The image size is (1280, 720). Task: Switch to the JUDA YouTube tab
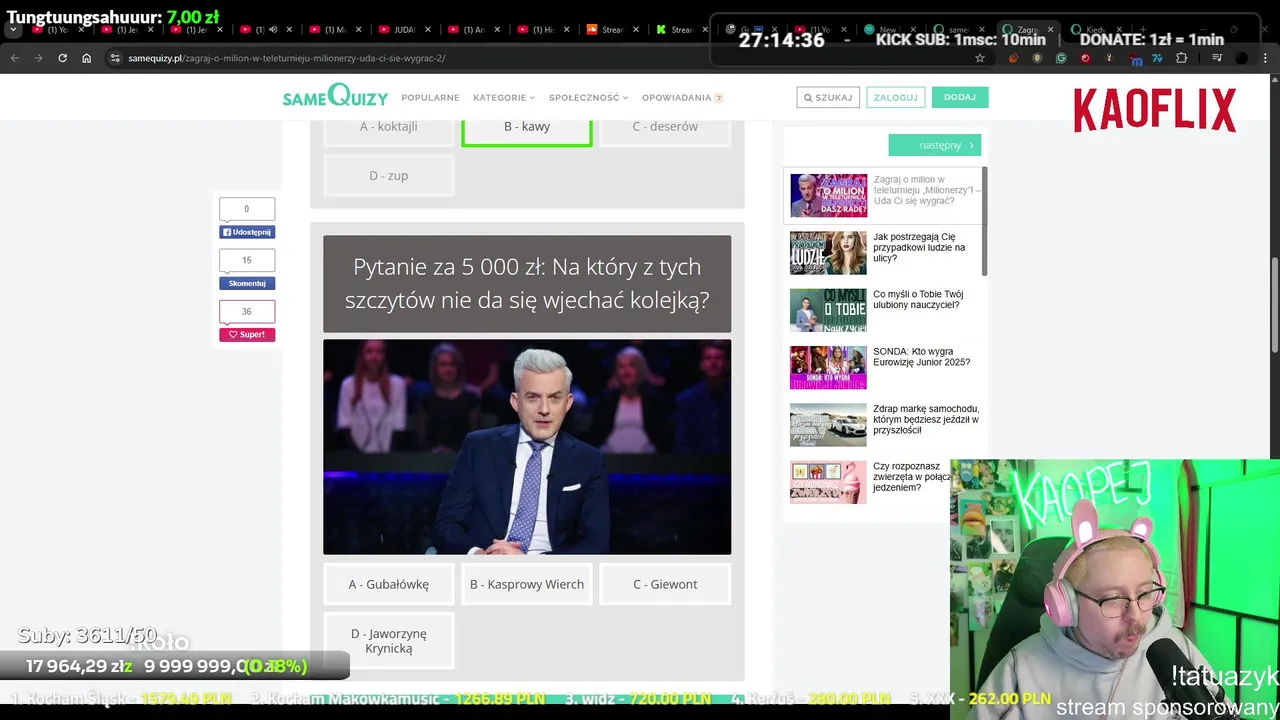pos(400,30)
